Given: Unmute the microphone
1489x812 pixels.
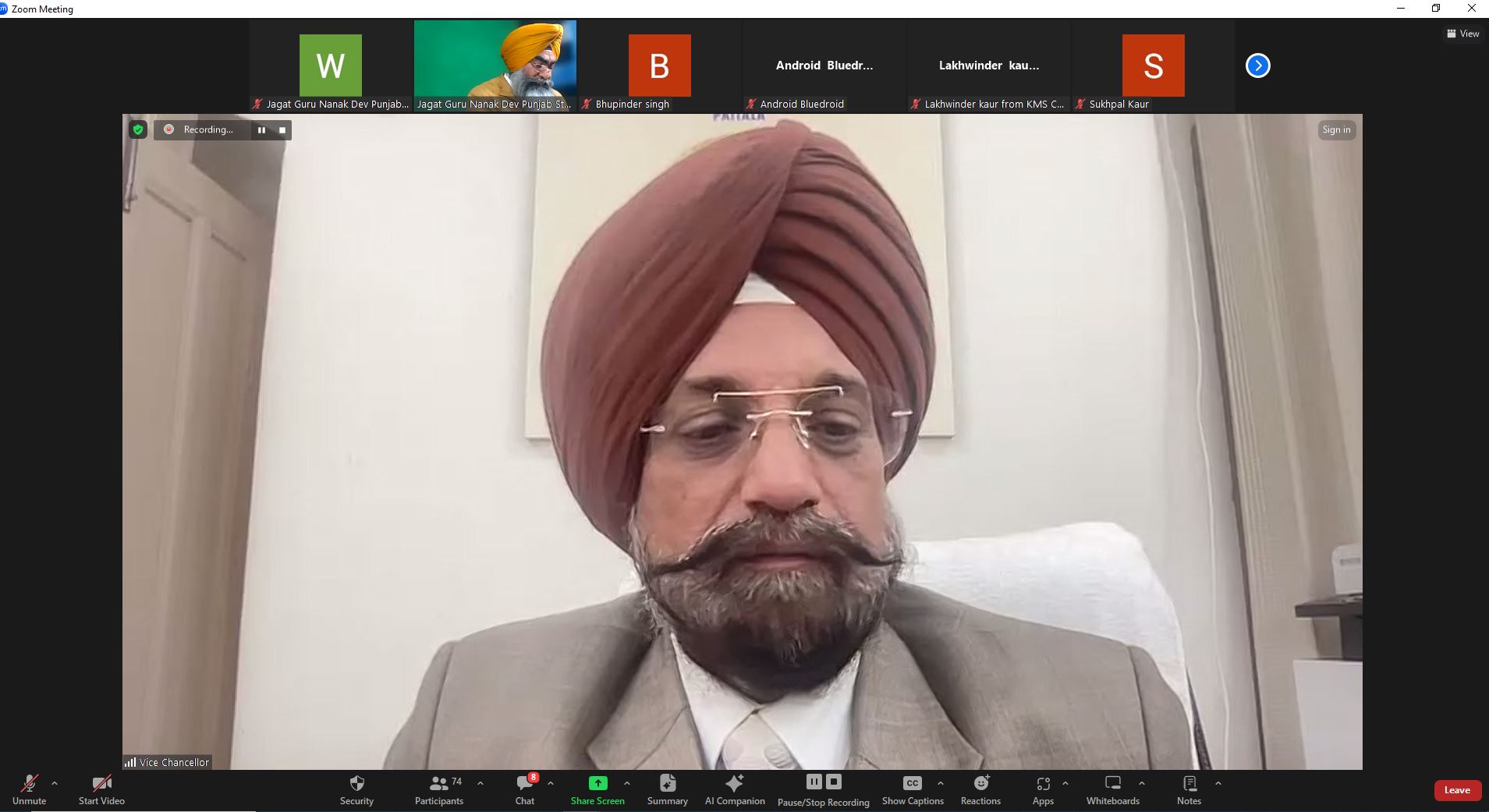Looking at the screenshot, I should click(x=29, y=789).
